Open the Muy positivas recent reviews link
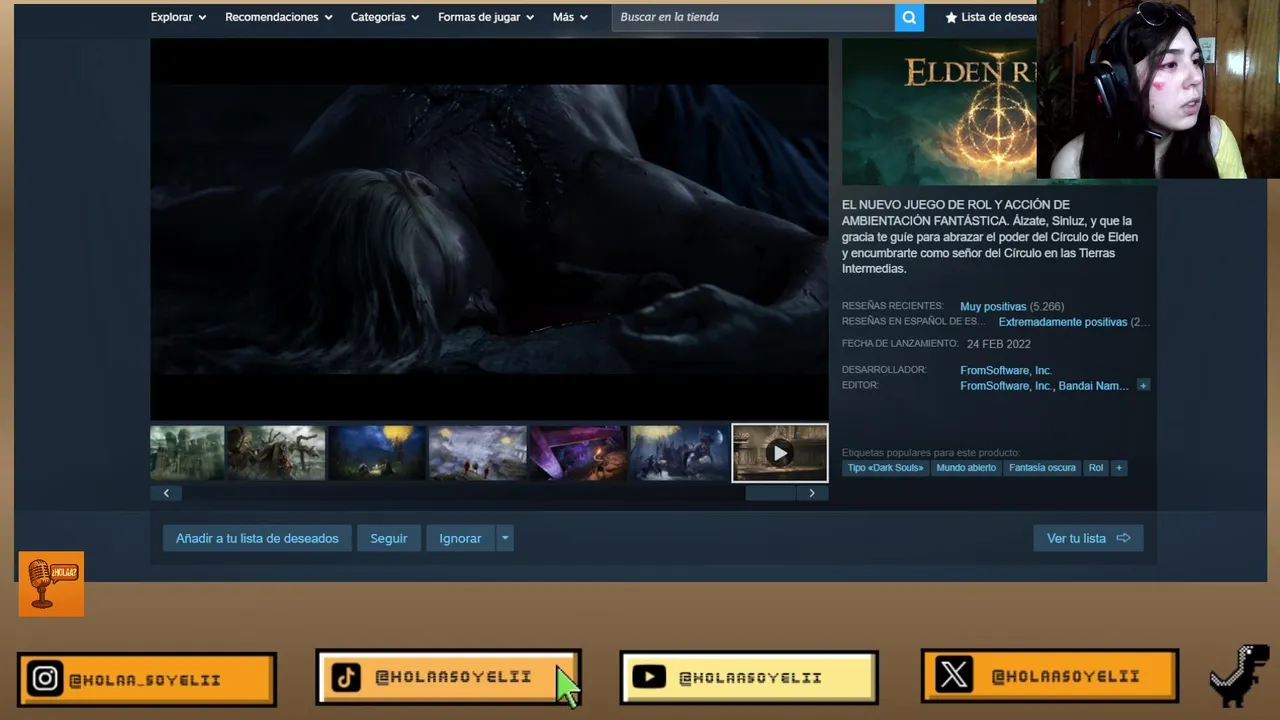1280x720 pixels. tap(993, 307)
